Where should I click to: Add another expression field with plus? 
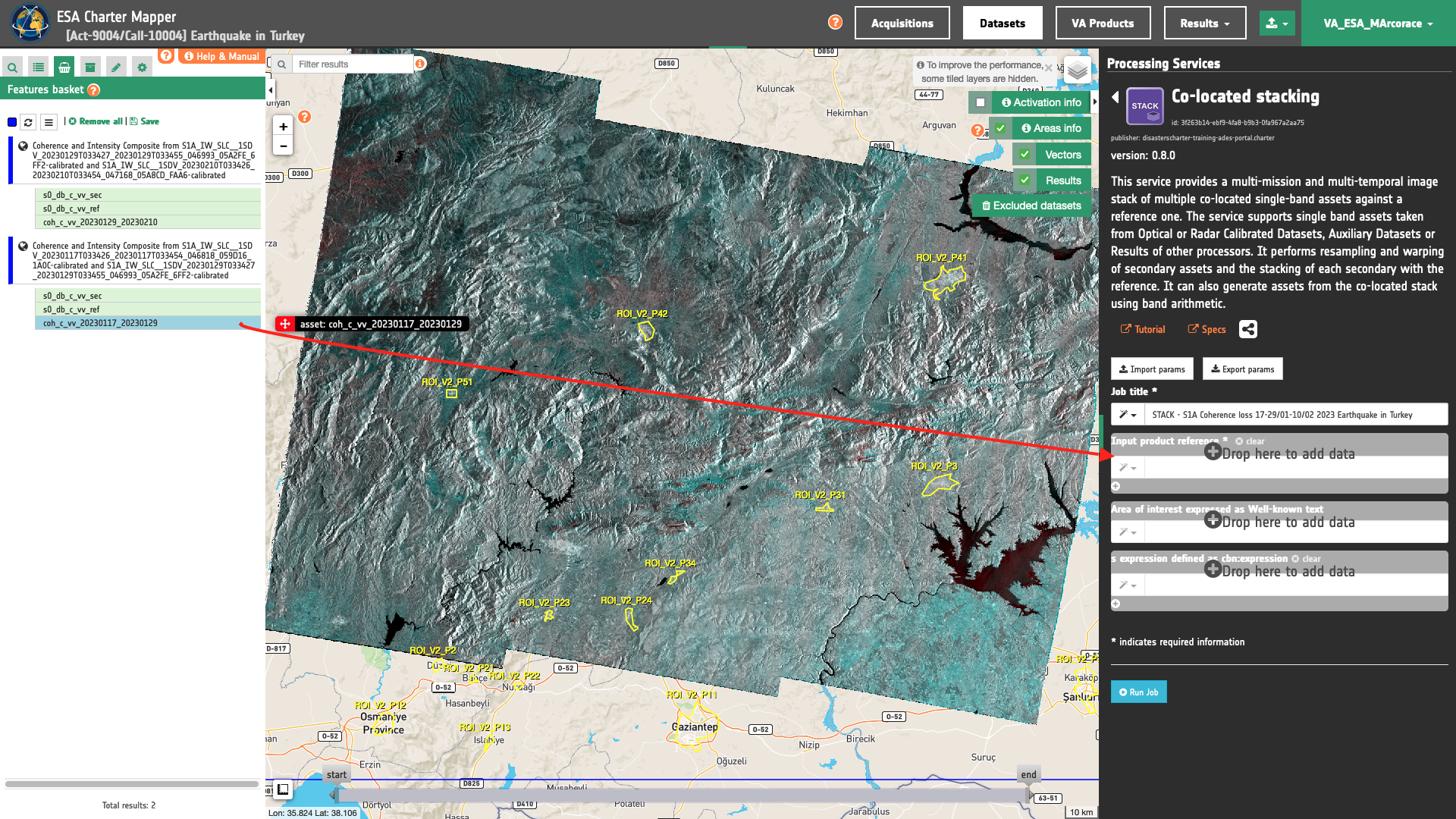(1116, 604)
